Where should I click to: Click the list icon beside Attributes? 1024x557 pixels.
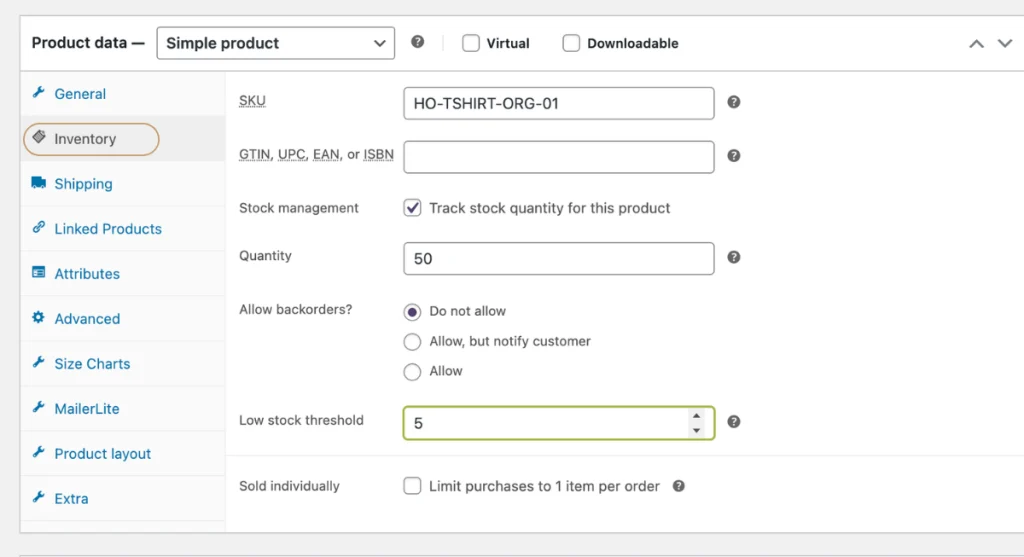click(39, 272)
